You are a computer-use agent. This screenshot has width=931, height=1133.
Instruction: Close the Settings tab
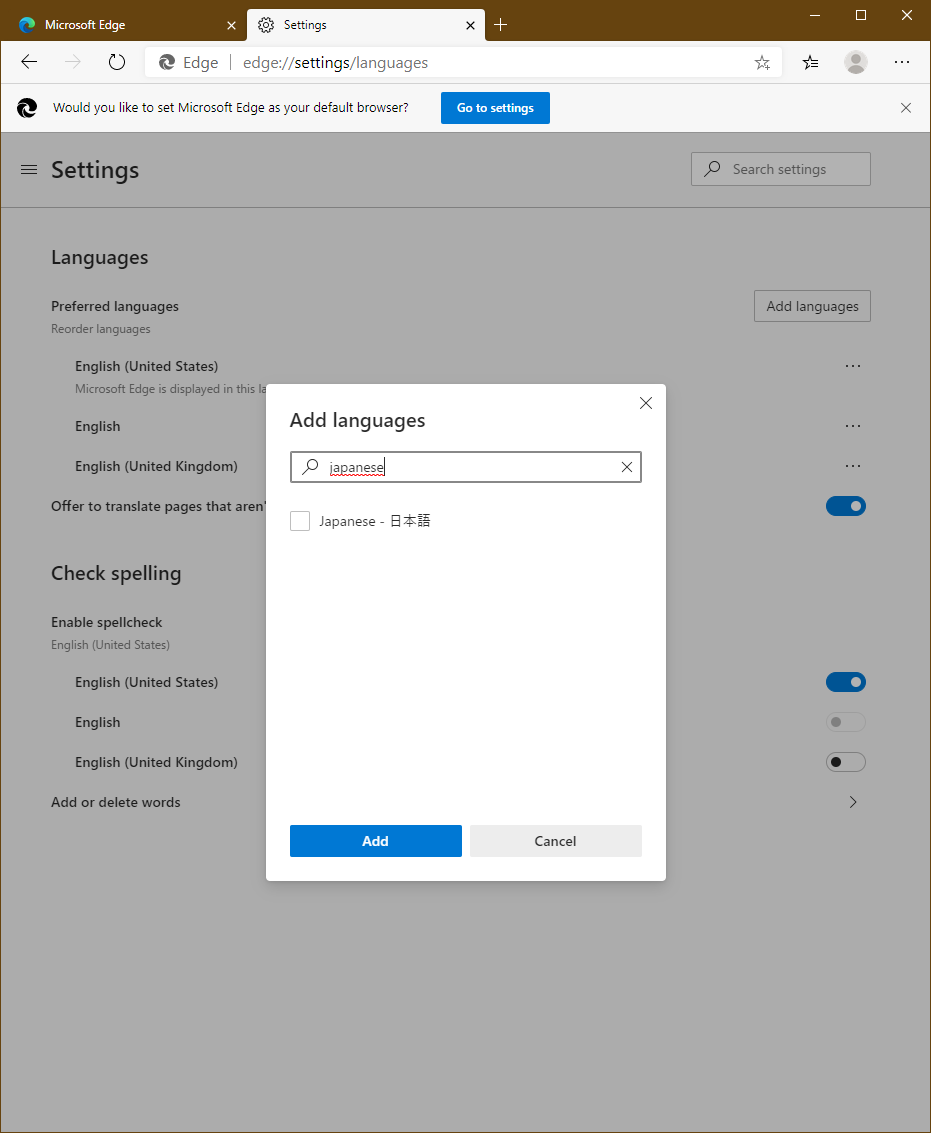pos(471,25)
